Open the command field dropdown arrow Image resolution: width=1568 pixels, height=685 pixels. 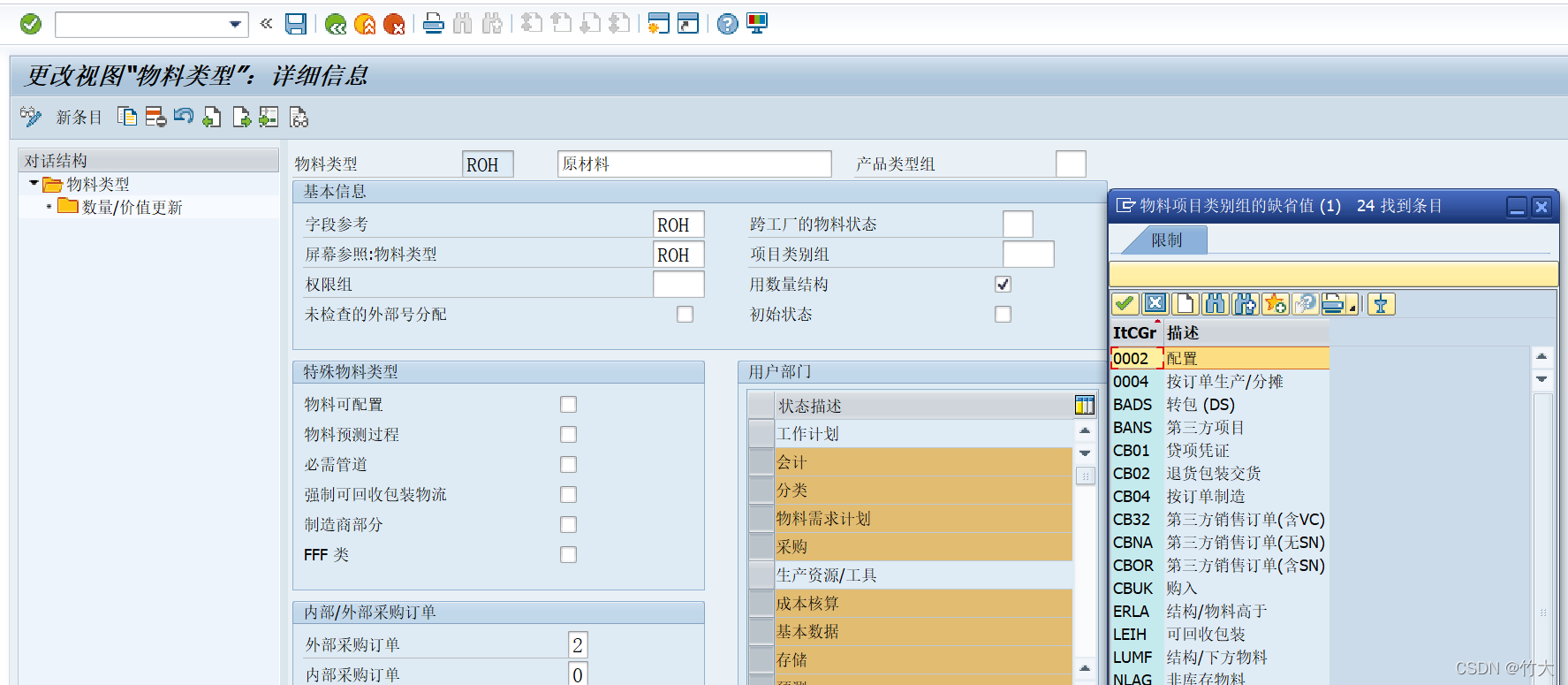[235, 24]
